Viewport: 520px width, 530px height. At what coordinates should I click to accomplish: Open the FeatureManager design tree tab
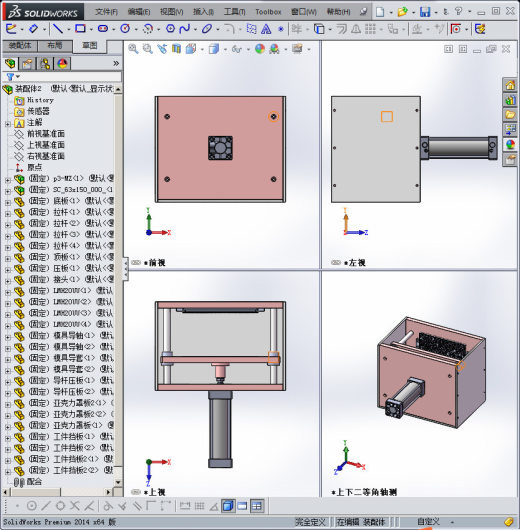pyautogui.click(x=10, y=64)
